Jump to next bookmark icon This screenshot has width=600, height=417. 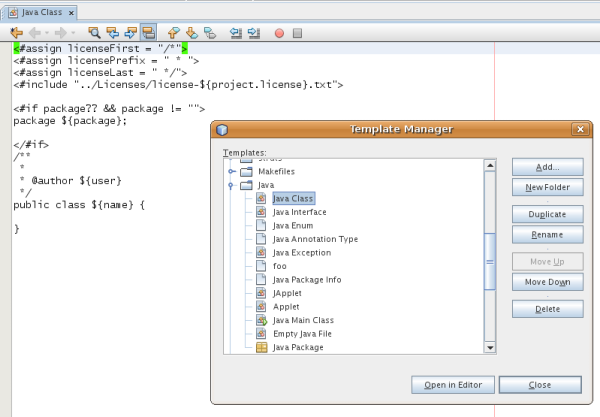coord(192,33)
